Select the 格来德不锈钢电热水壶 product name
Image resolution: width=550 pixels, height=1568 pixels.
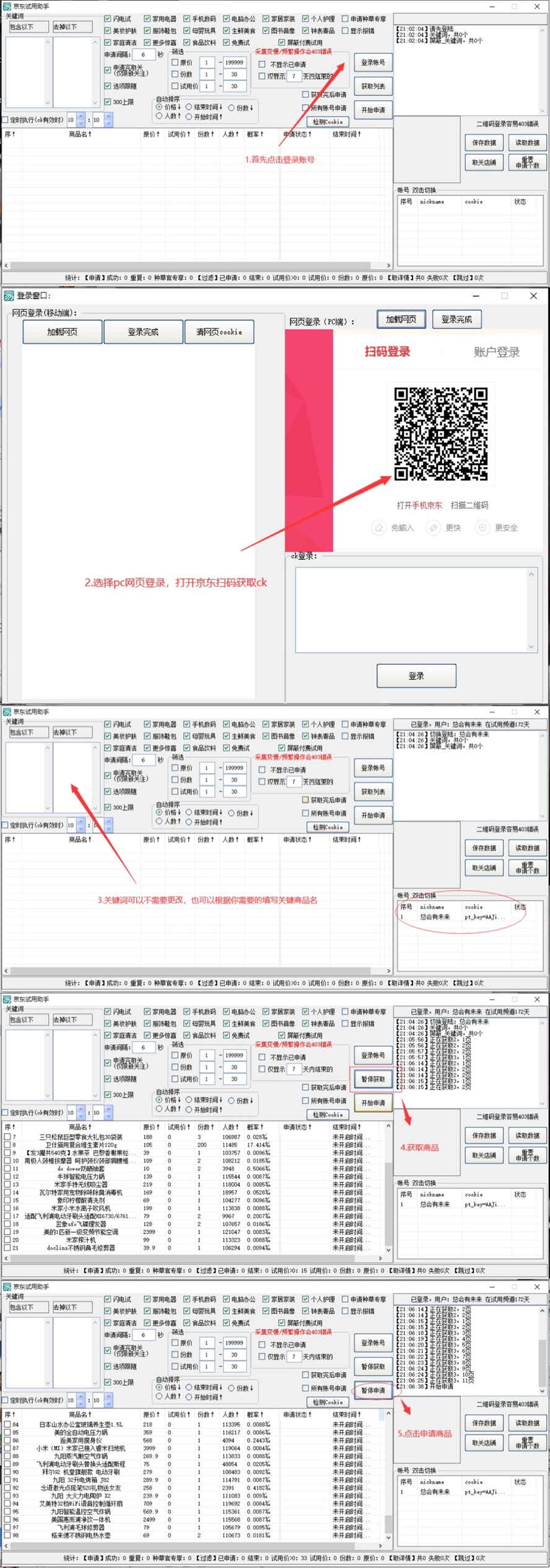pos(81,1535)
